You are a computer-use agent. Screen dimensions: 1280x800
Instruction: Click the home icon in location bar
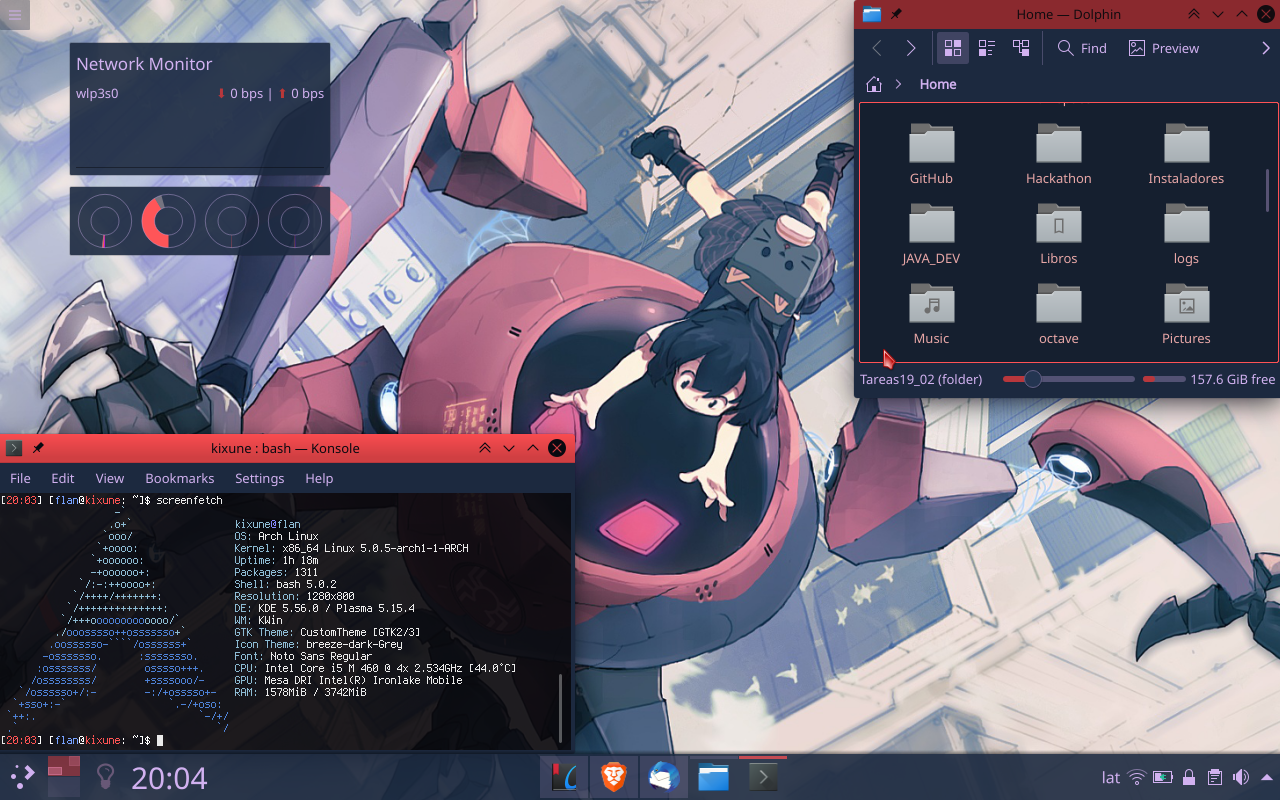(x=873, y=85)
